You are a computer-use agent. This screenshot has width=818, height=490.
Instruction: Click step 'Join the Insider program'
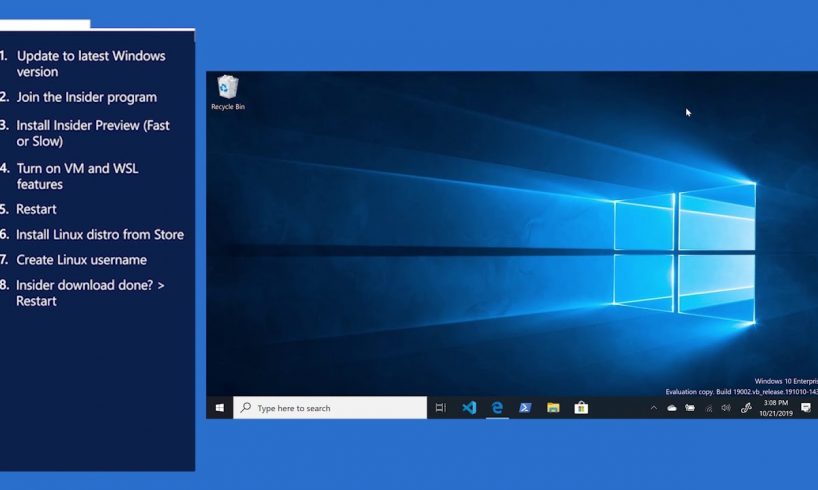click(x=87, y=97)
